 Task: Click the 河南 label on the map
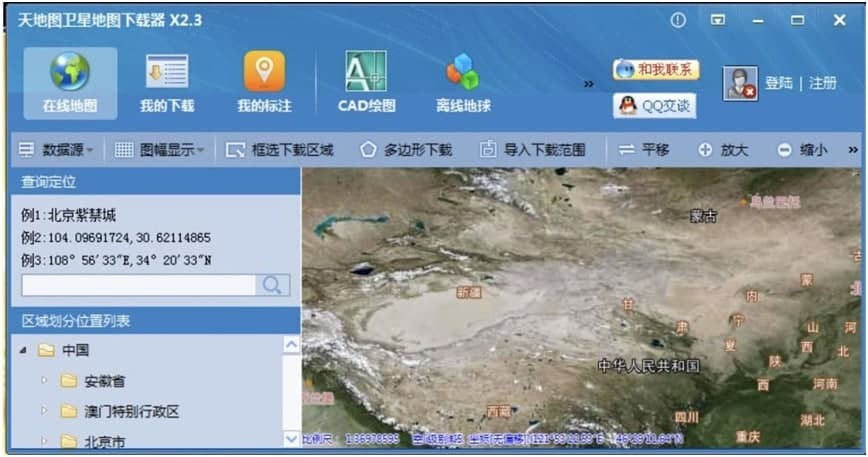[825, 383]
